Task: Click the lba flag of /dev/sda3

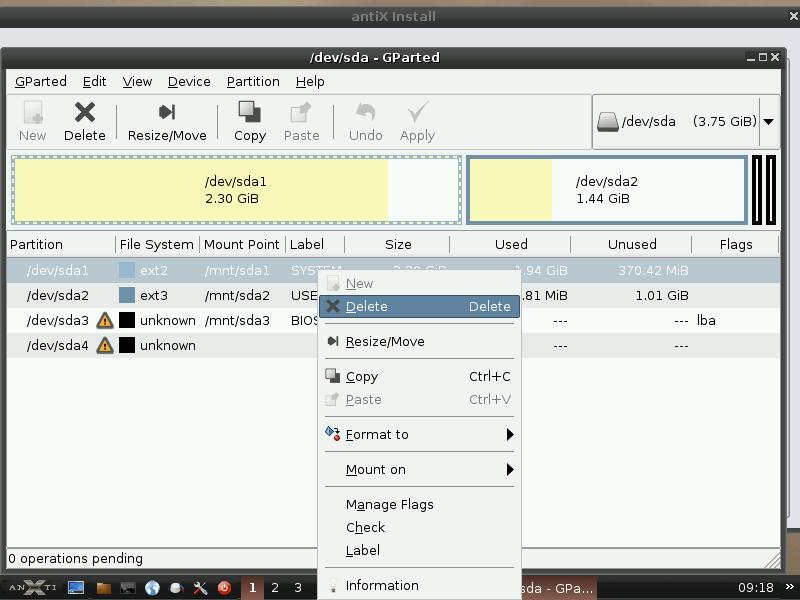Action: (706, 320)
